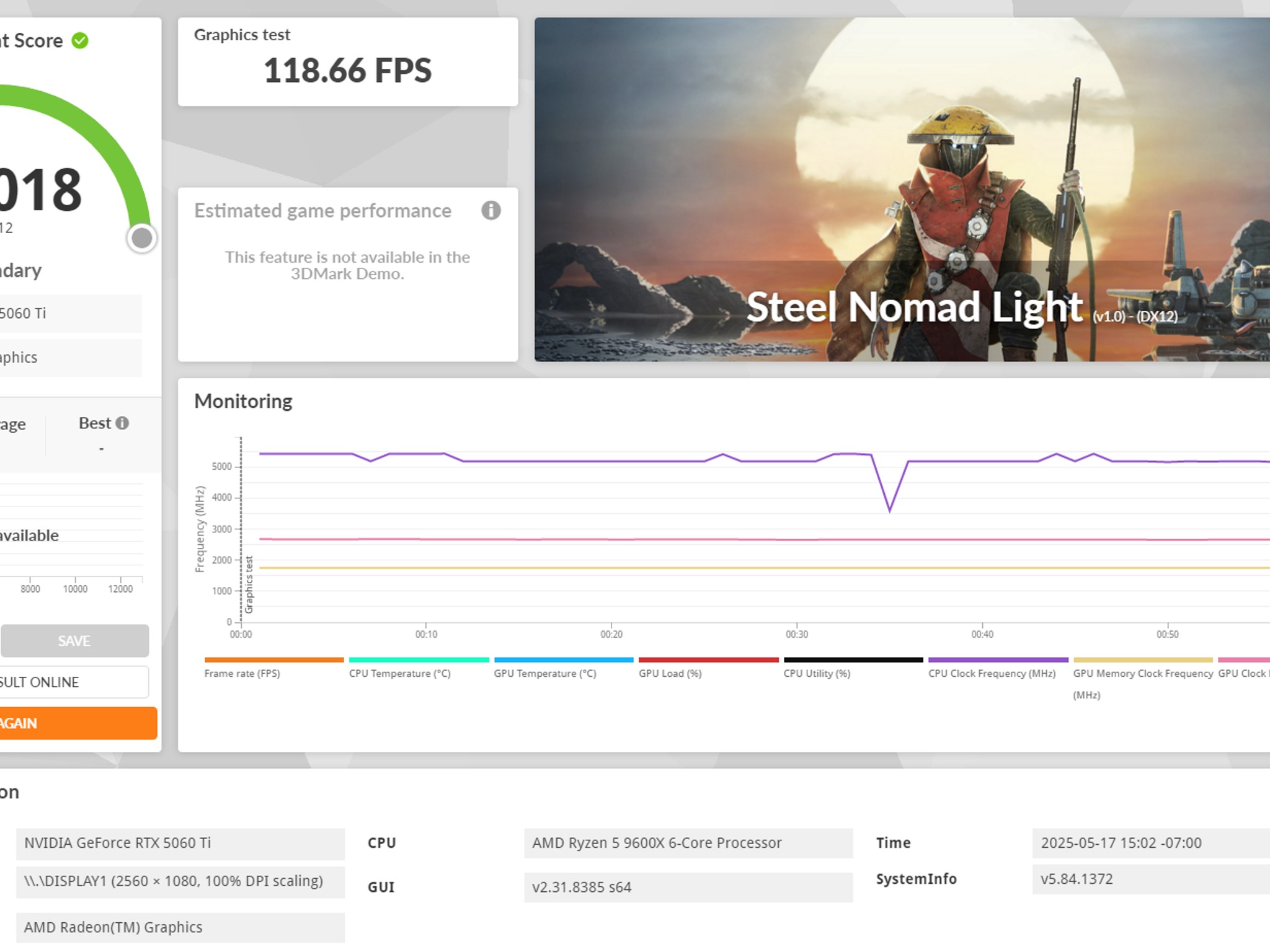Toggle GPU Memory Clock Frequency legend series
This screenshot has width=1270, height=952.
click(x=1143, y=679)
